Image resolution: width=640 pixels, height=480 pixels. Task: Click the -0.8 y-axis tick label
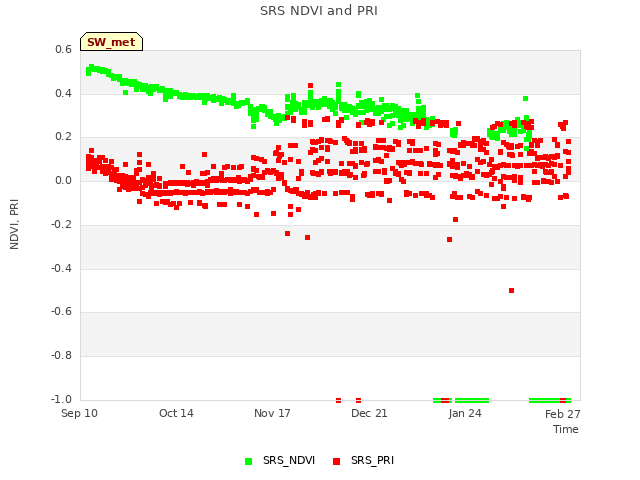[x=62, y=356]
